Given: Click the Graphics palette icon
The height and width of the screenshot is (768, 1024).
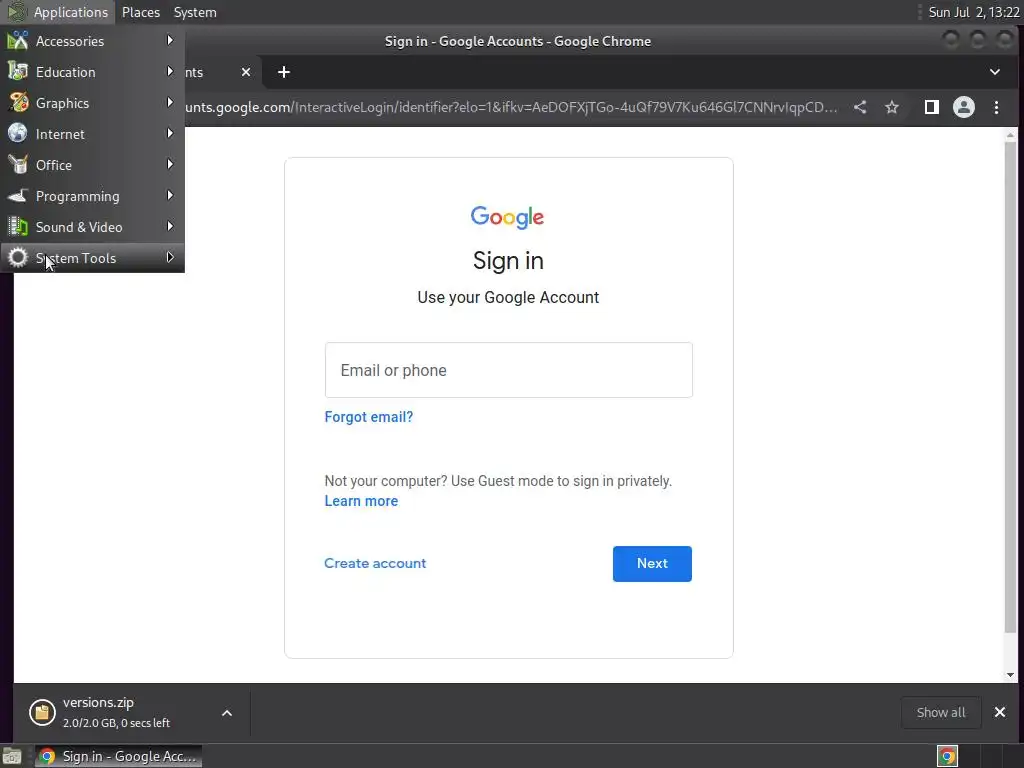Looking at the screenshot, I should tap(18, 103).
